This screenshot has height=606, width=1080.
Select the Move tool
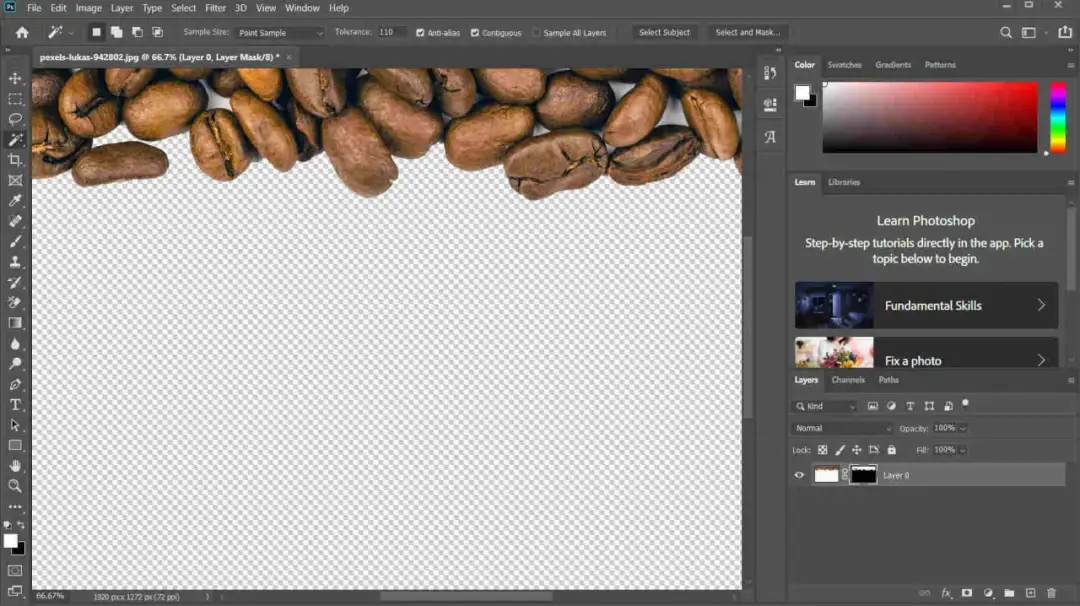point(14,78)
